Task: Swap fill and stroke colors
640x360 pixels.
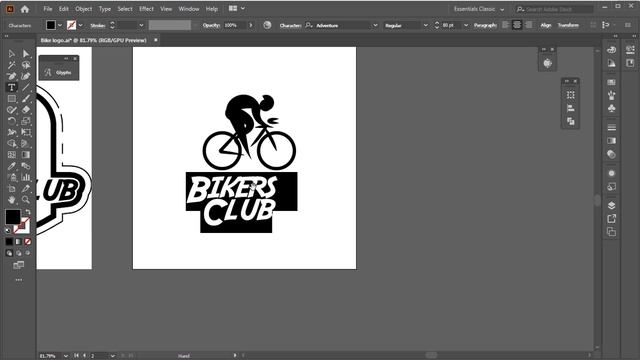Action: 27,212
